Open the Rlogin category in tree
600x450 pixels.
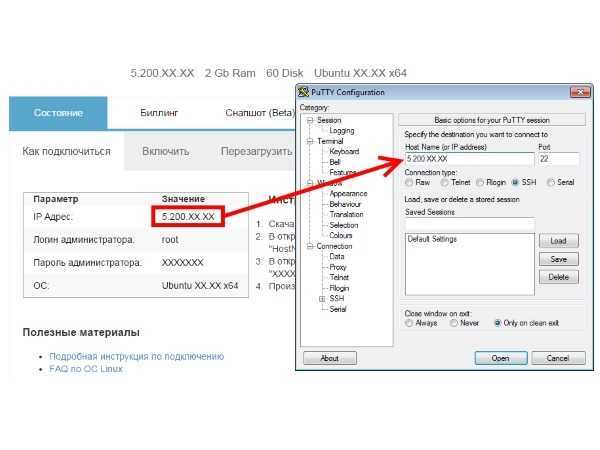coord(339,288)
